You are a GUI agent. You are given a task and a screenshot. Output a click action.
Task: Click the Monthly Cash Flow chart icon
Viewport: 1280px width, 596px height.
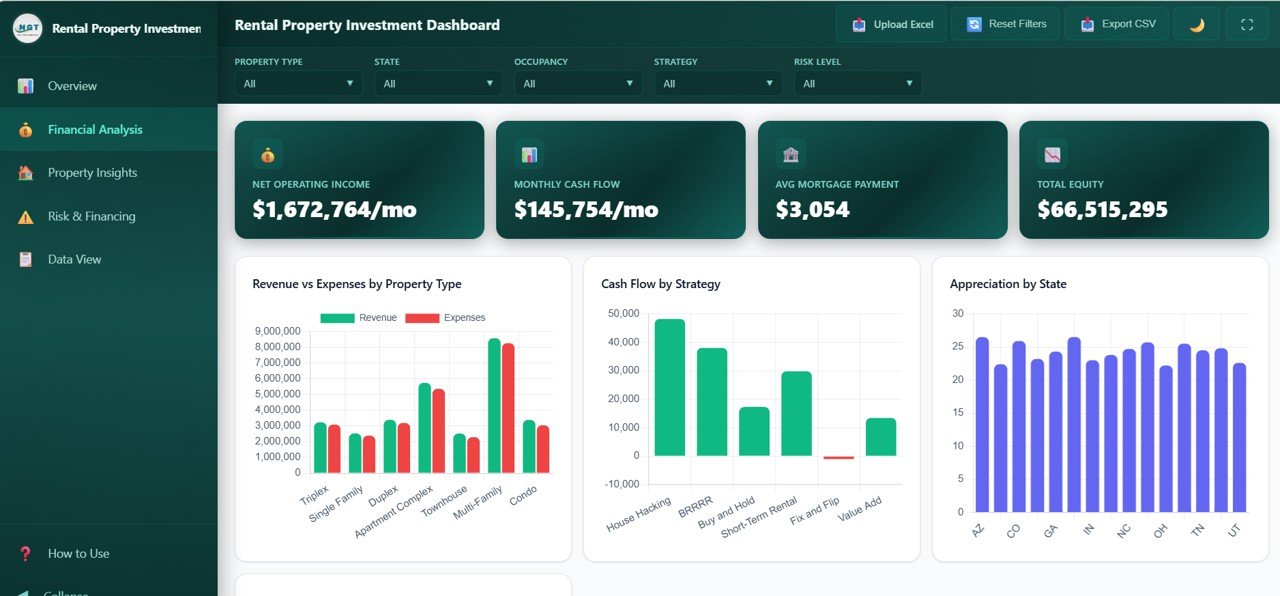click(x=529, y=154)
